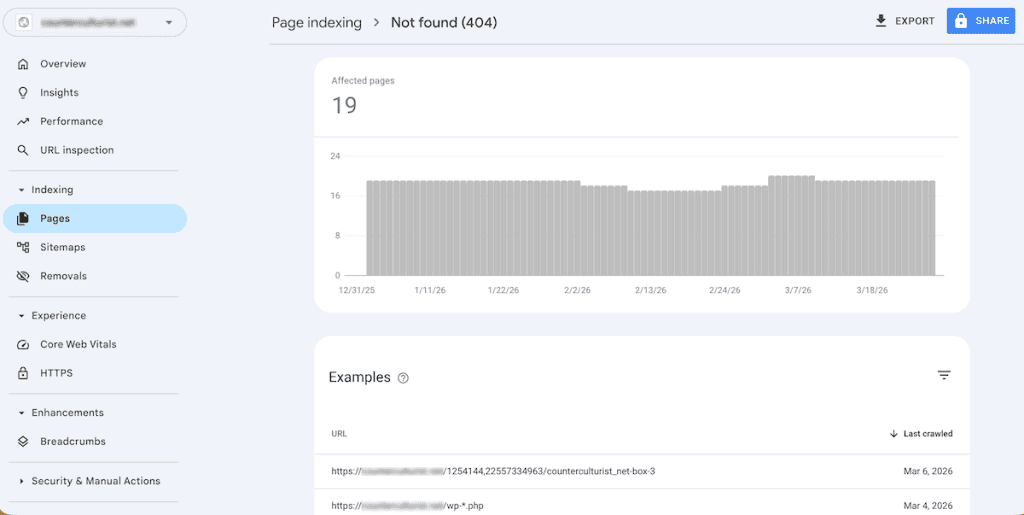Click the Mar 6, 2026 crawl date
1024x515 pixels.
tap(927, 471)
